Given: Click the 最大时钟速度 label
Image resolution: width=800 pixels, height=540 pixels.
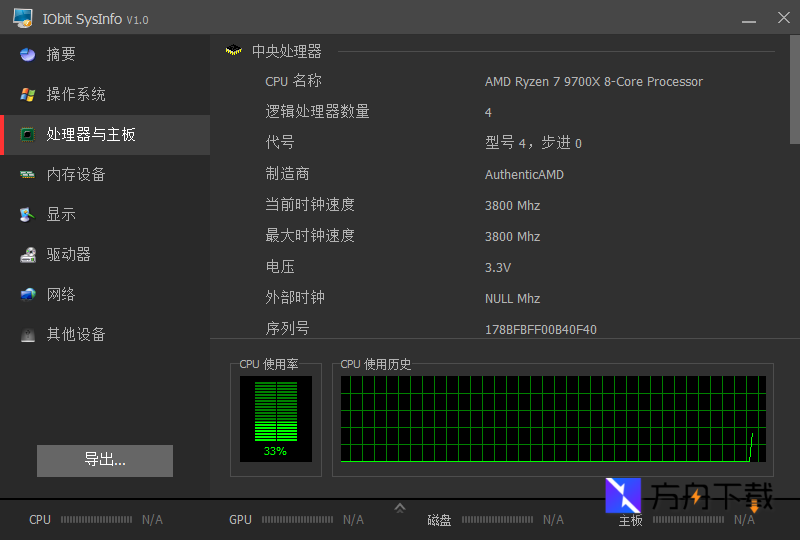Looking at the screenshot, I should click(310, 236).
